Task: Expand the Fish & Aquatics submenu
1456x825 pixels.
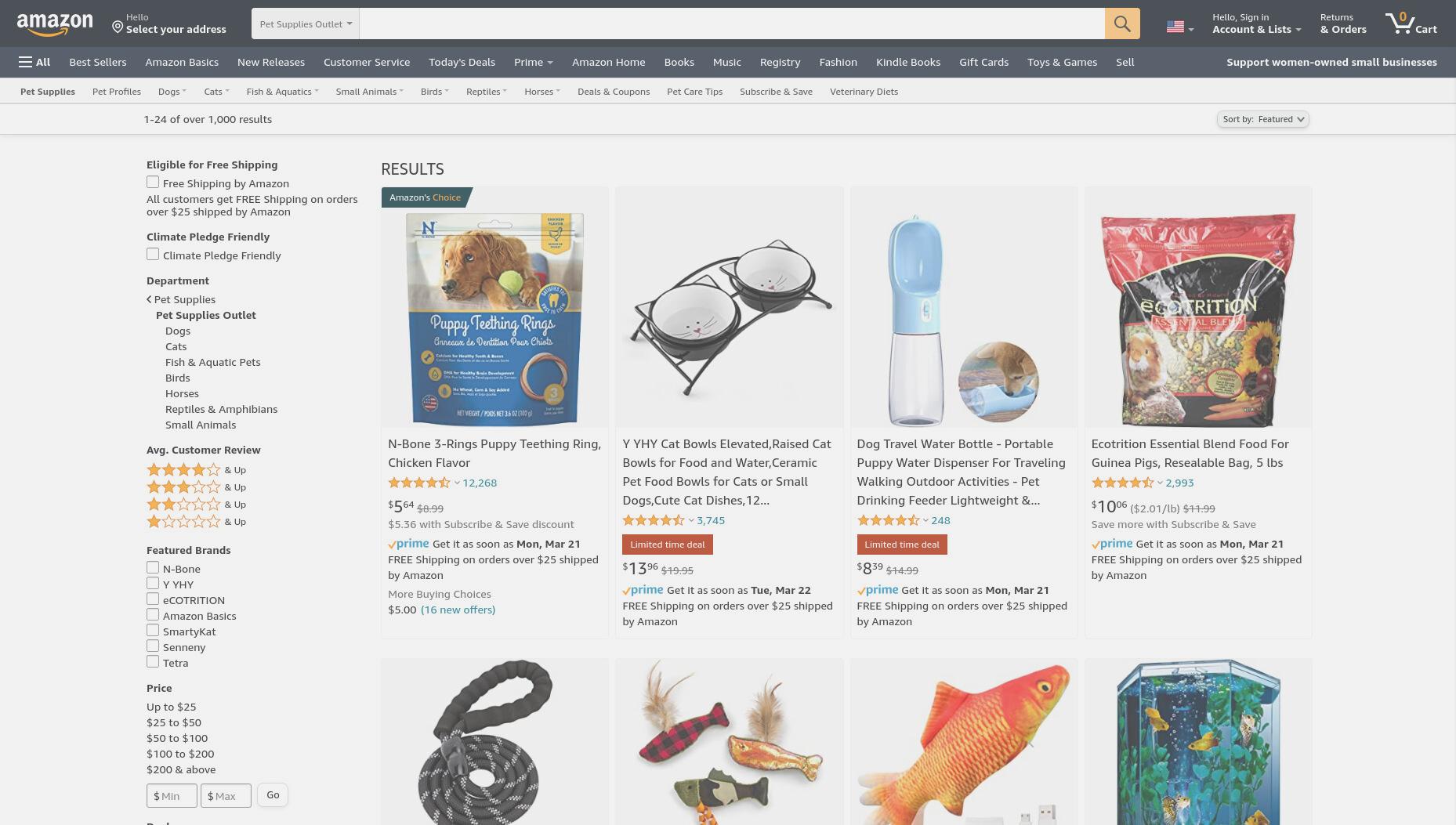Action: (282, 92)
